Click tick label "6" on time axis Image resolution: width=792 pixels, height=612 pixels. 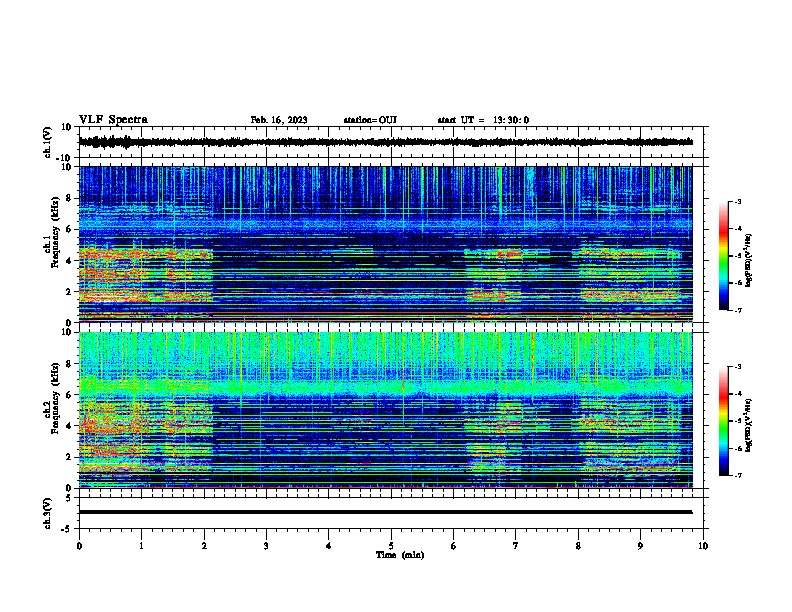tap(454, 546)
